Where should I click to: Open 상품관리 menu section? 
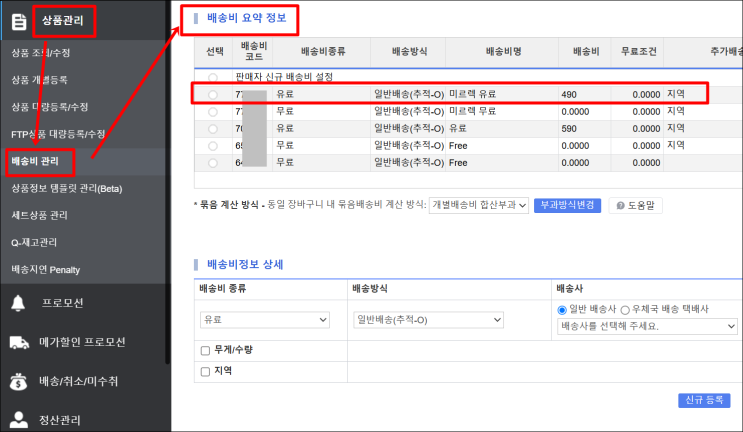pyautogui.click(x=63, y=20)
